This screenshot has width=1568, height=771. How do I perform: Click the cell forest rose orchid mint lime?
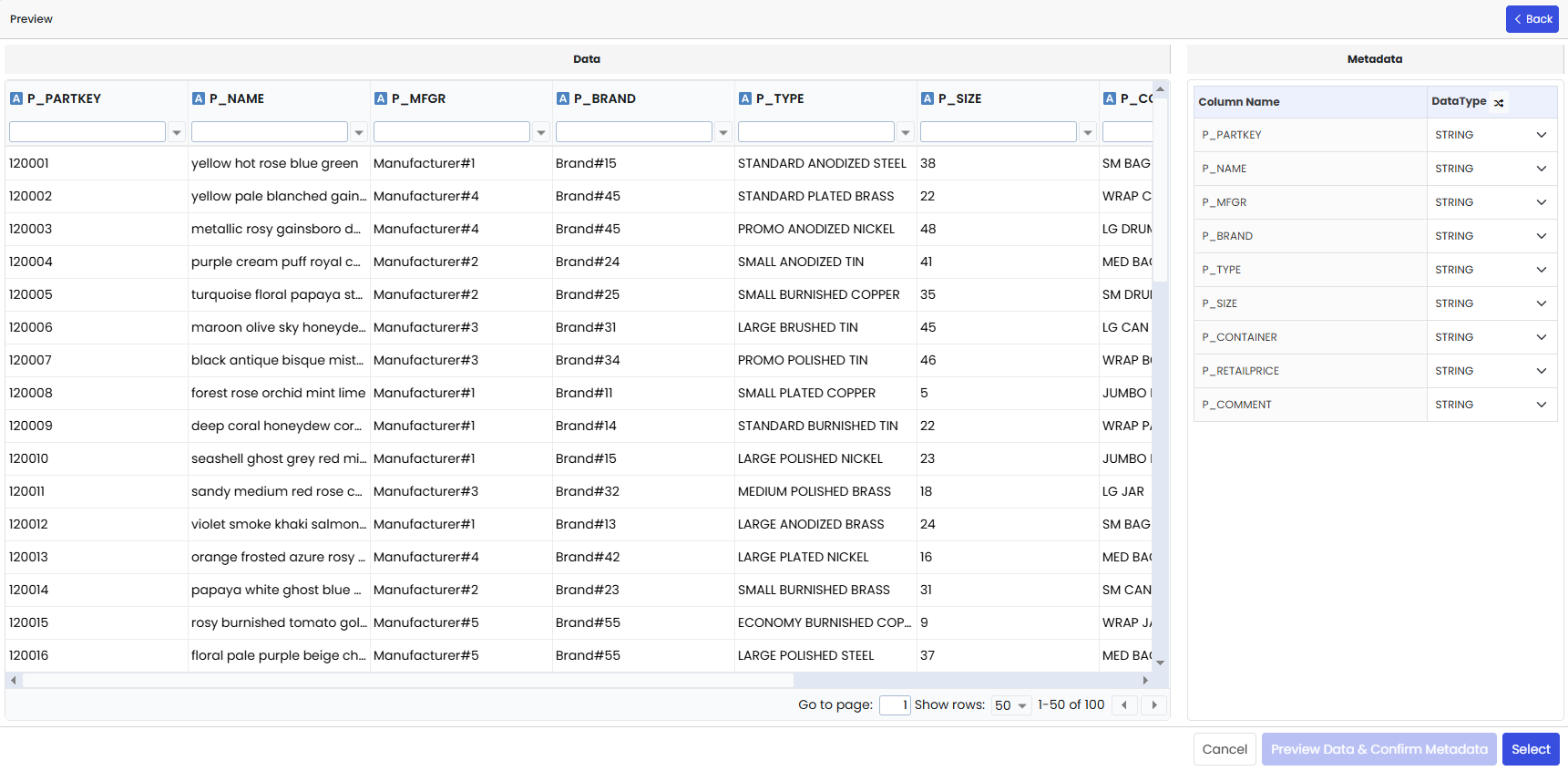[278, 393]
